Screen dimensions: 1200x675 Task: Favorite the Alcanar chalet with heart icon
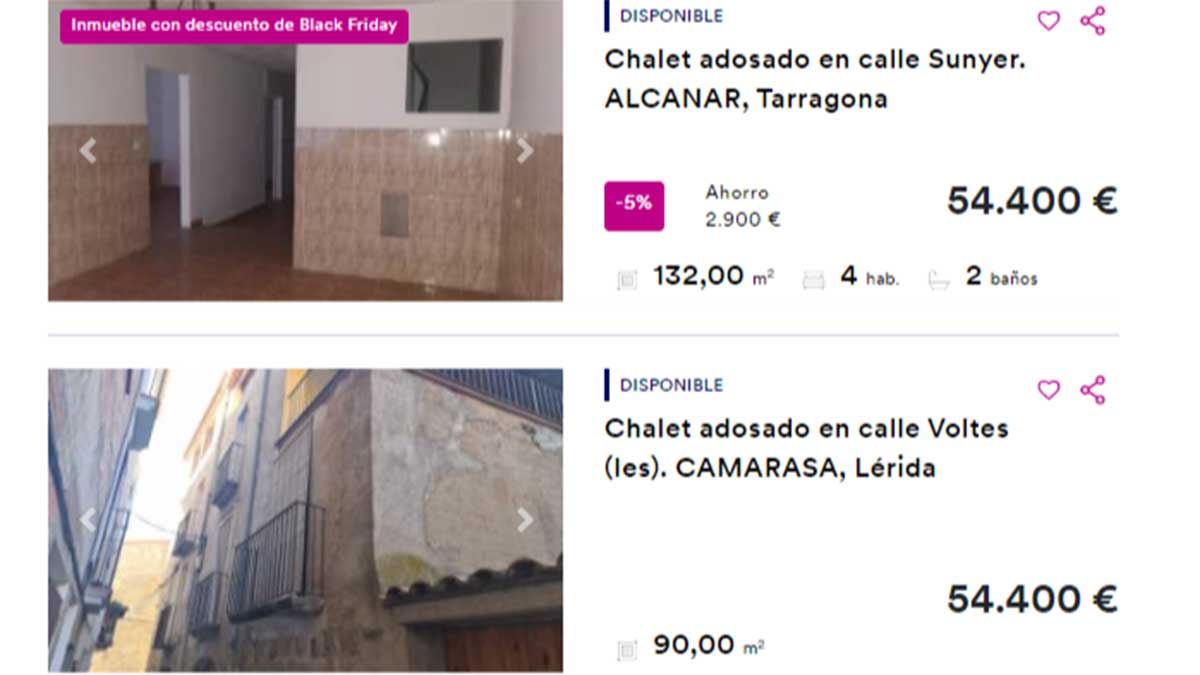coord(1048,21)
